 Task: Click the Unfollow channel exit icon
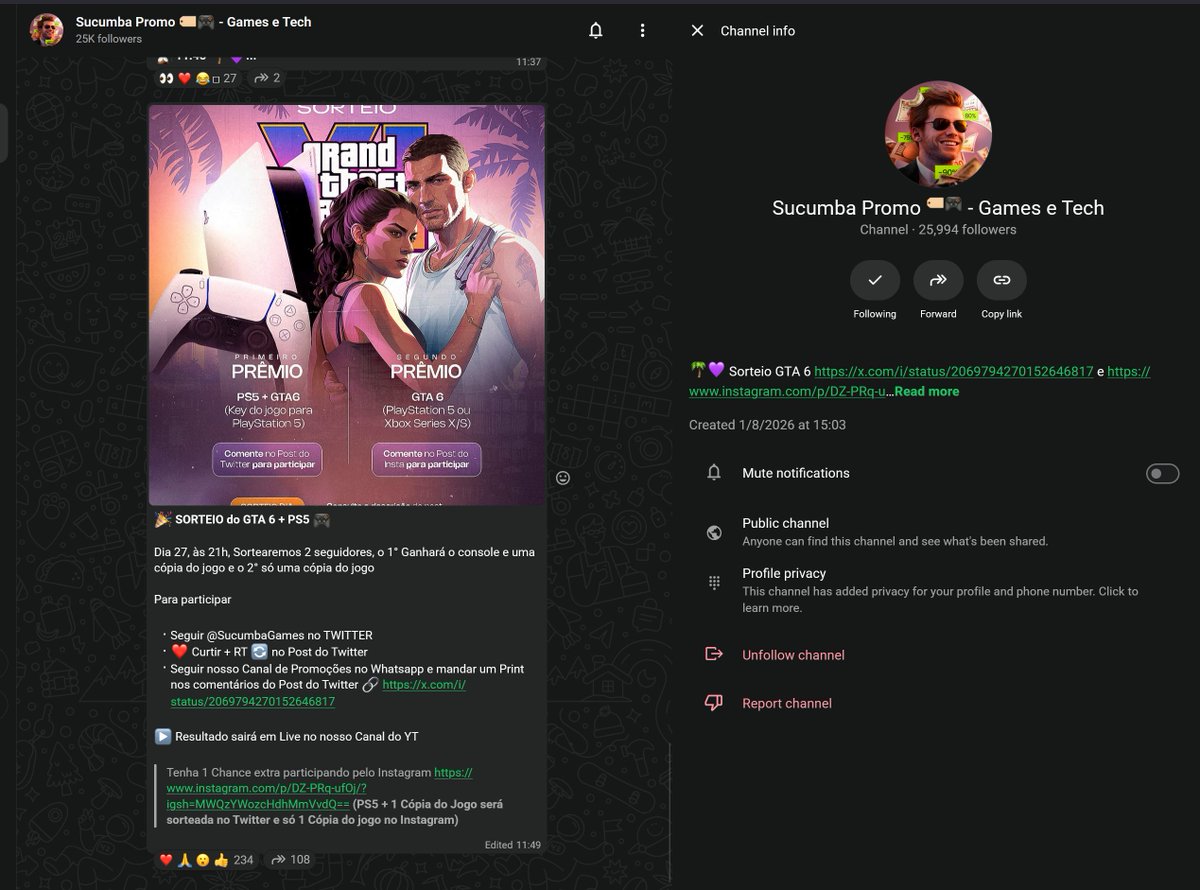[x=714, y=654]
